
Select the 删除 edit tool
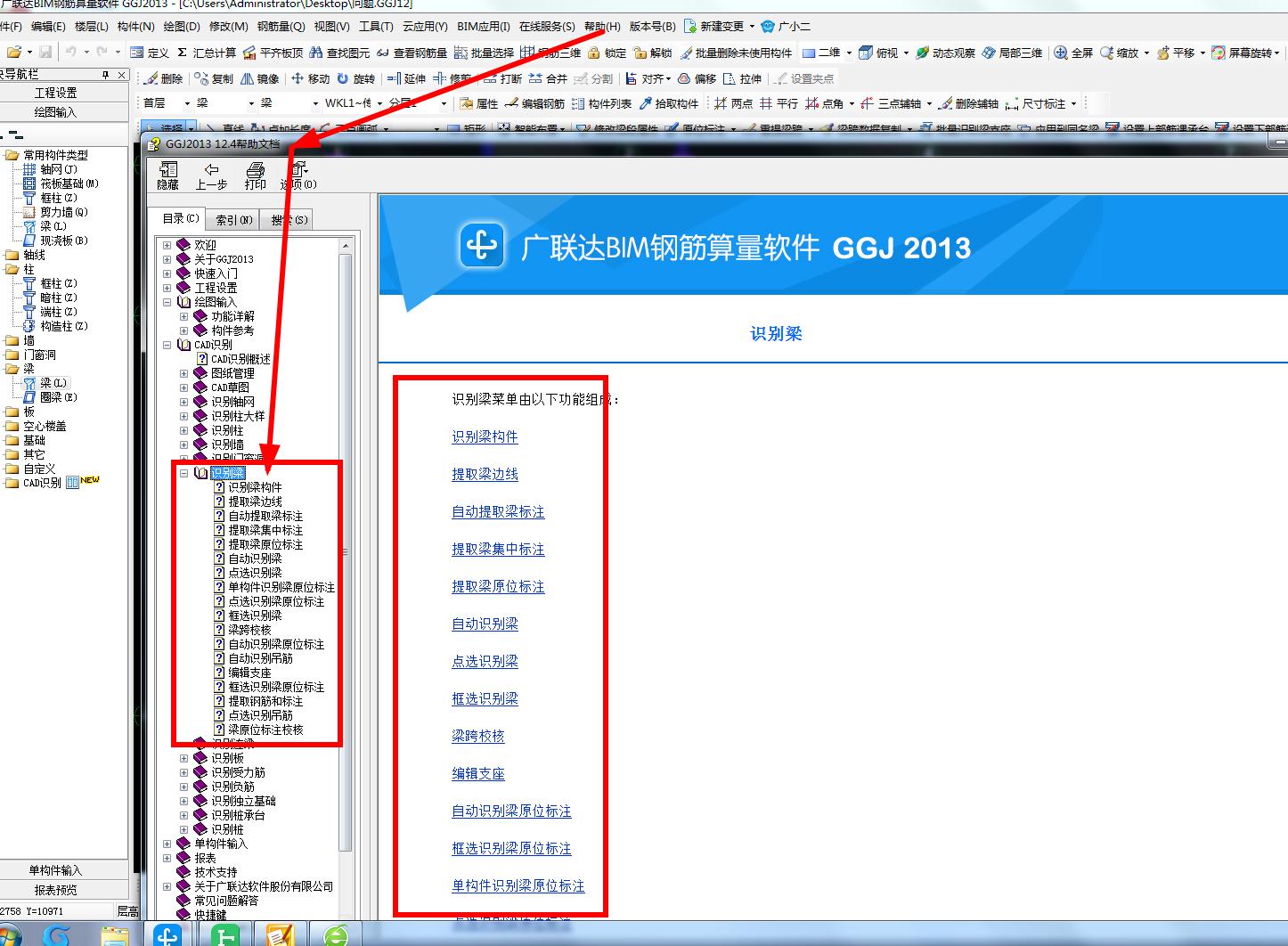point(164,78)
